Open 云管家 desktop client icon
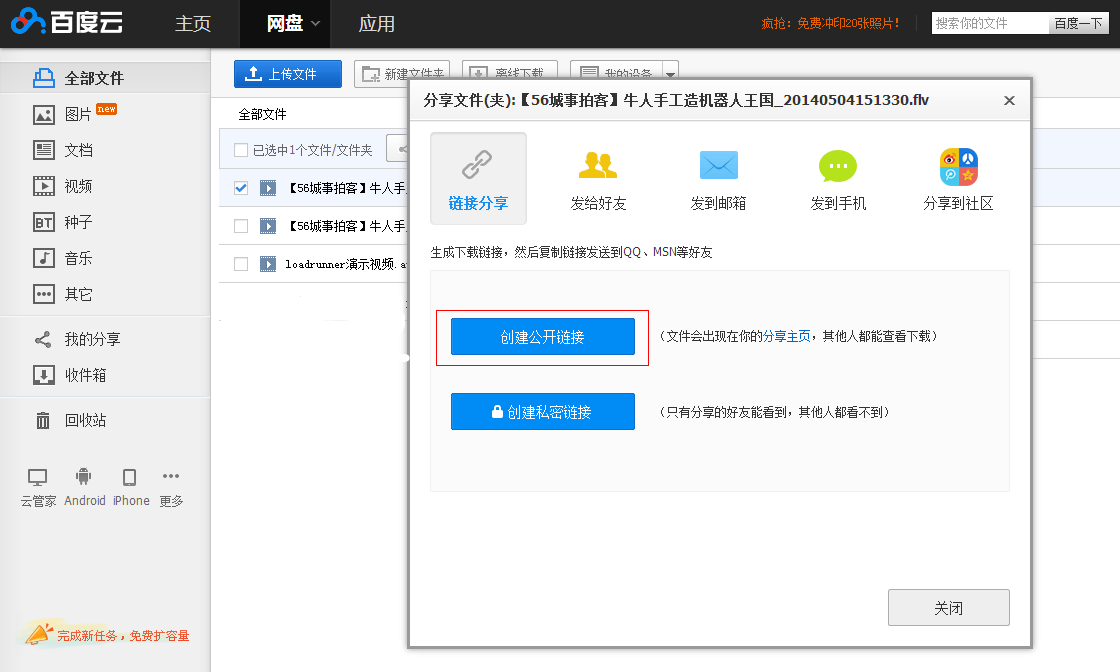The width and height of the screenshot is (1120, 672). (x=38, y=478)
